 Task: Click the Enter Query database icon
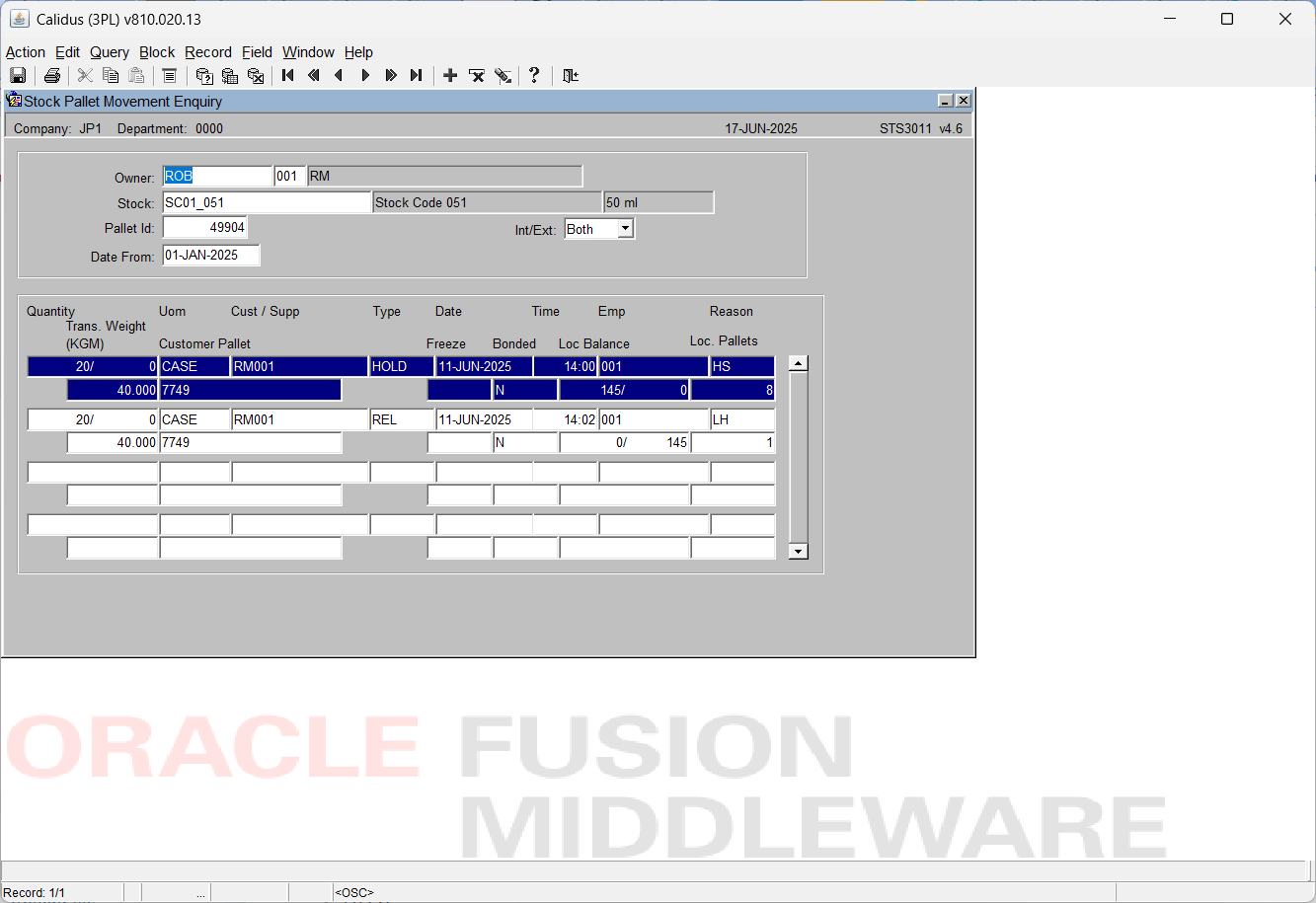click(204, 75)
